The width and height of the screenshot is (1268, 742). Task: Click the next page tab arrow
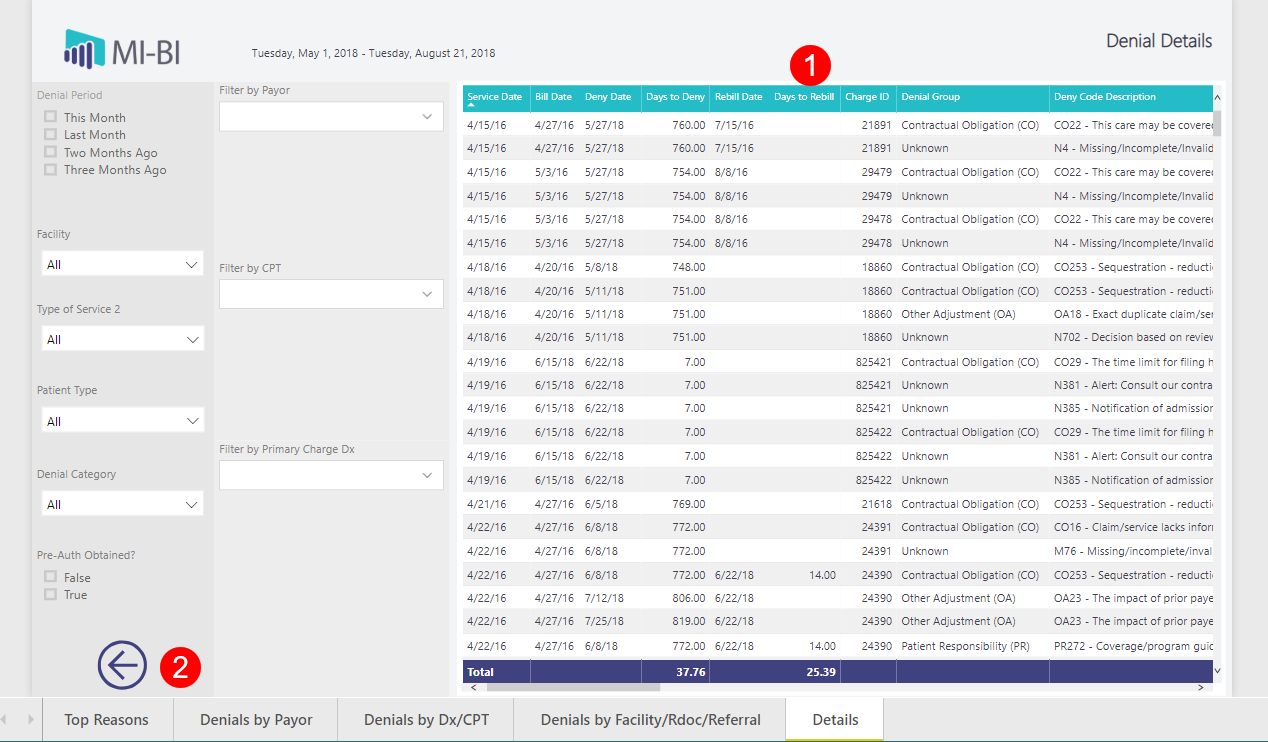30,719
